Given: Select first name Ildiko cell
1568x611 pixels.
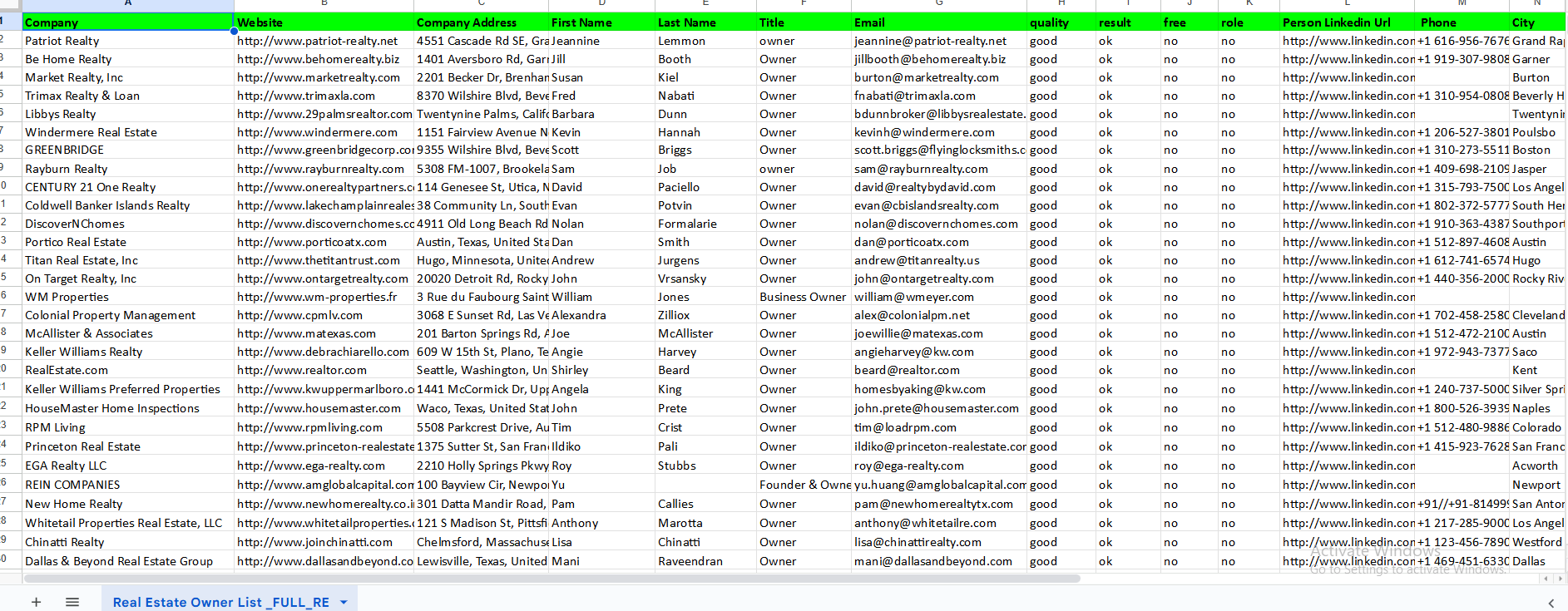Looking at the screenshot, I should pos(601,446).
